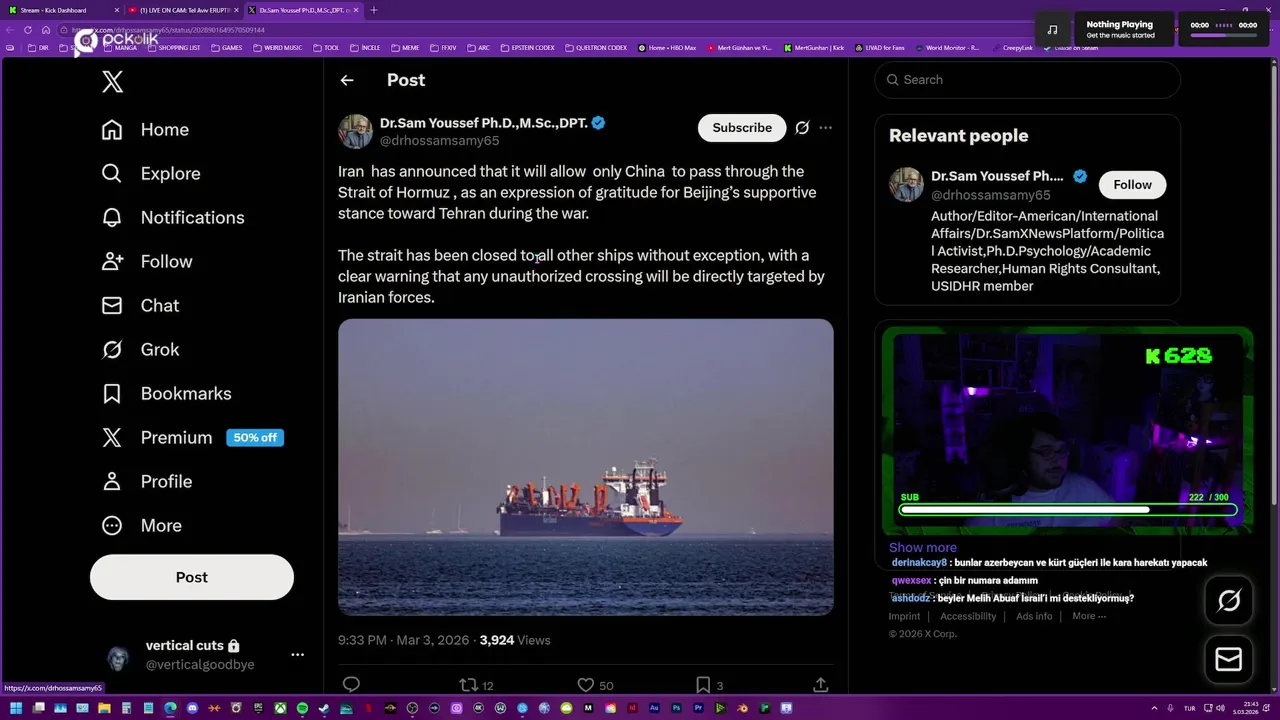Go back using the arrow beside Post
Screen dimensions: 1280x720
(347, 80)
